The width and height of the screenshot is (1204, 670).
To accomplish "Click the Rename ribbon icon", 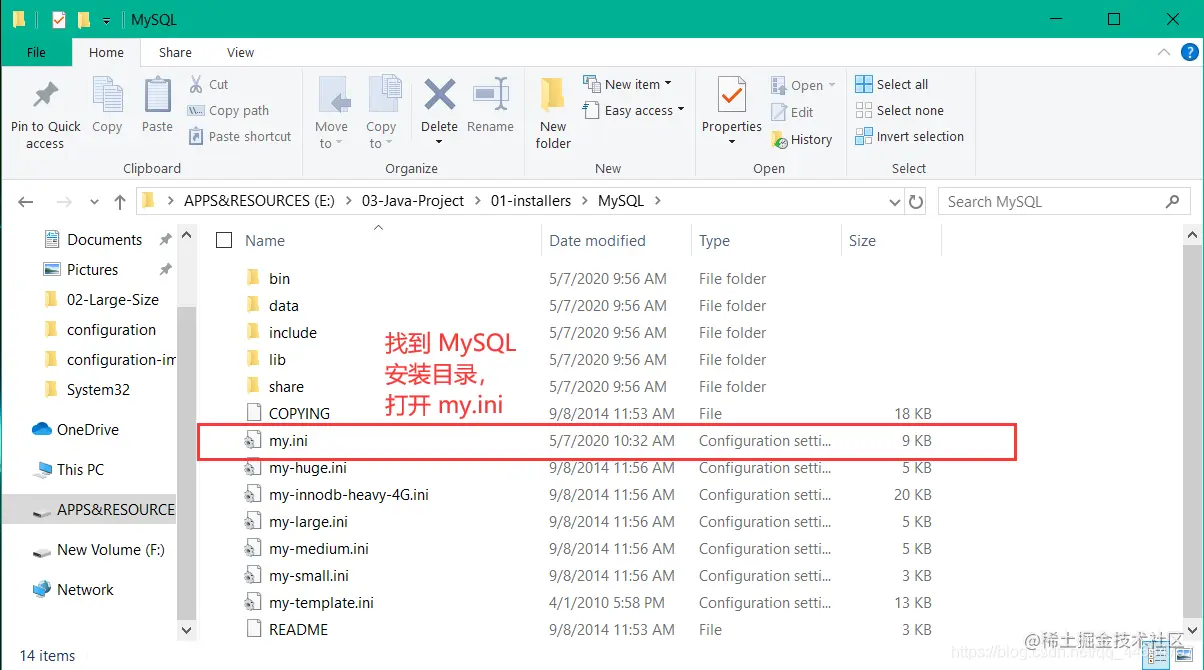I will click(490, 95).
